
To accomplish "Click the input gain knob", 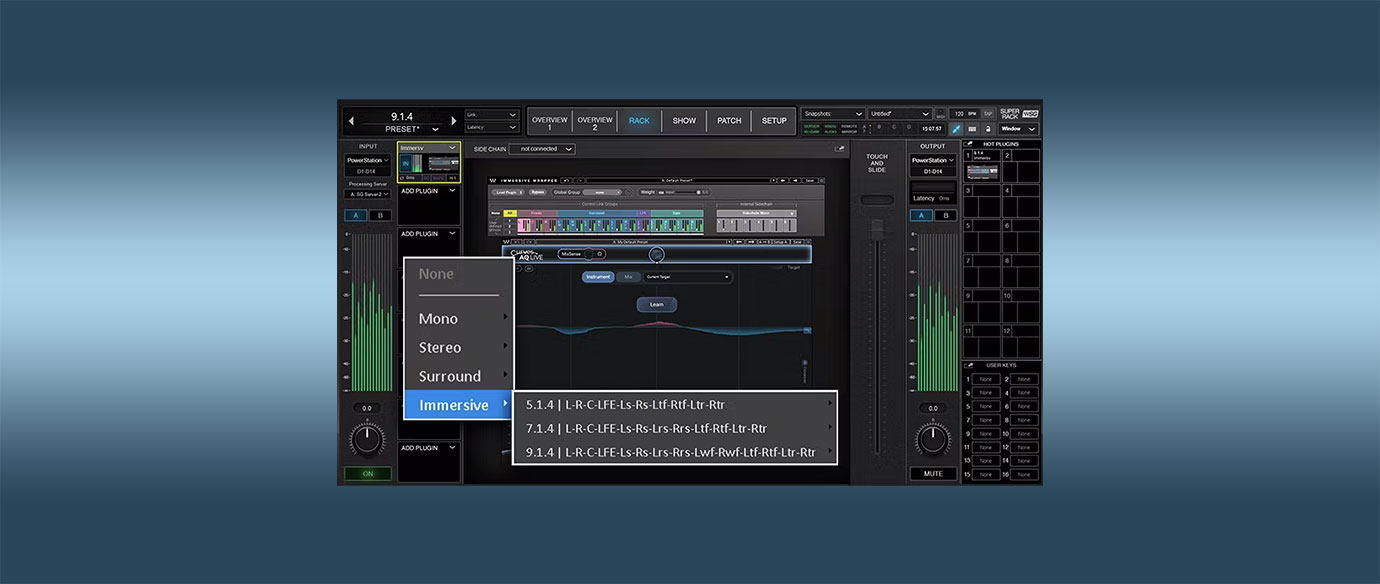I will tap(367, 439).
